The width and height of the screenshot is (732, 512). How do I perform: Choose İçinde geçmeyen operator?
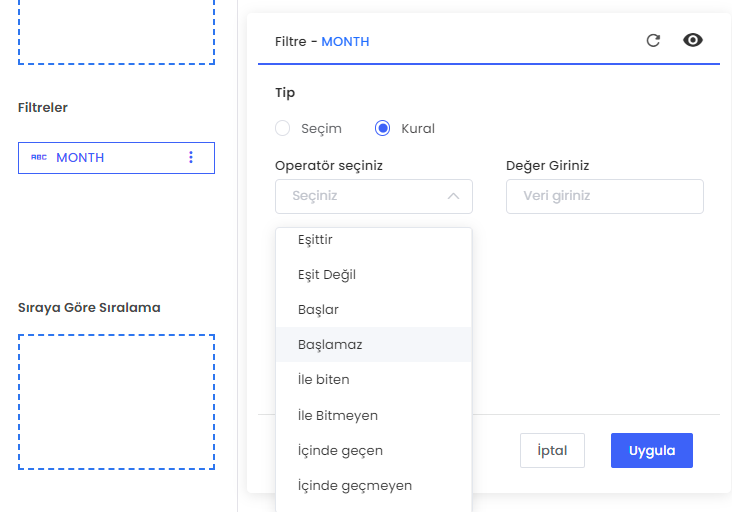click(x=355, y=485)
